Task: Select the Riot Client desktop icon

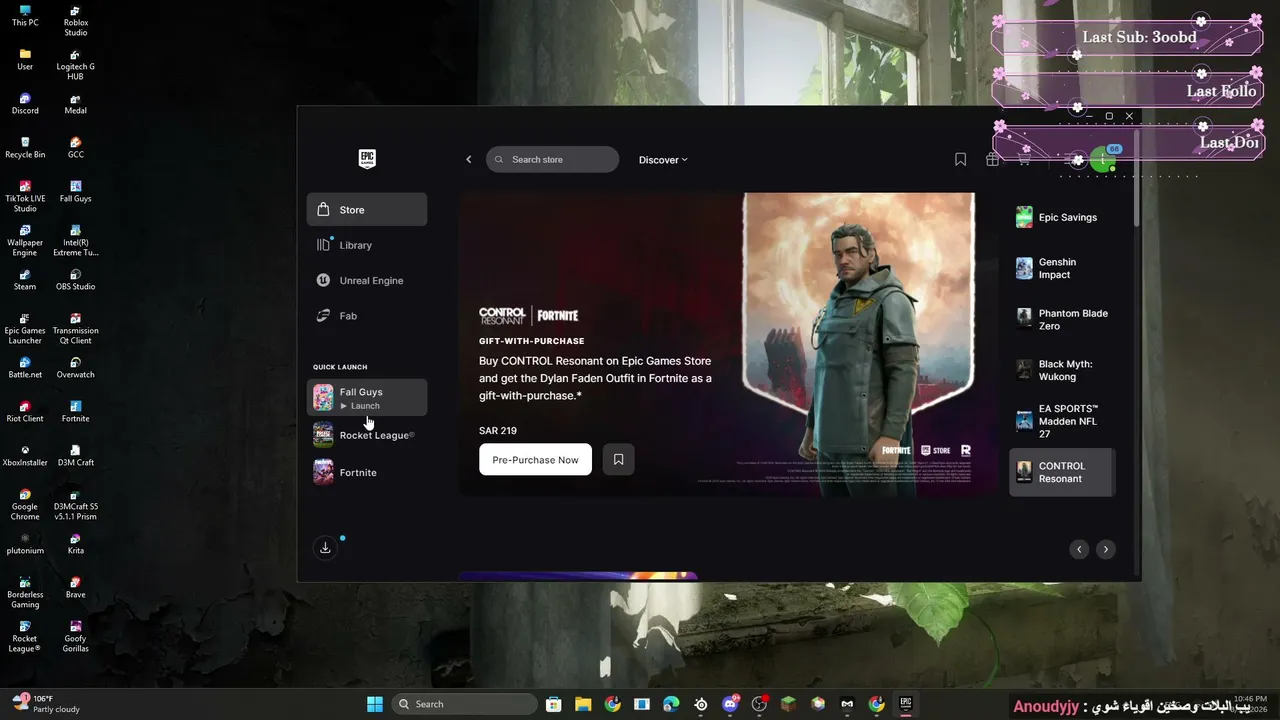Action: (x=25, y=411)
